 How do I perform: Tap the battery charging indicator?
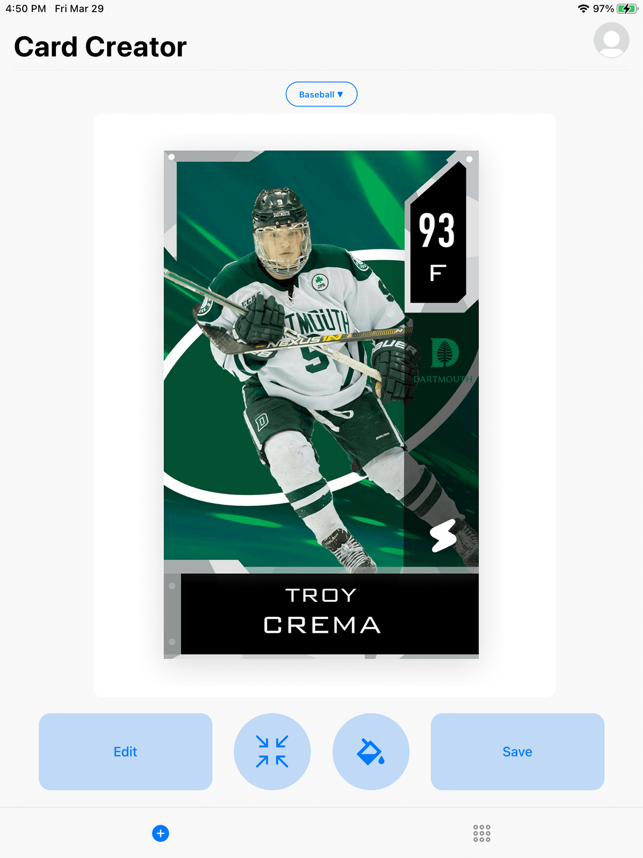(x=627, y=9)
